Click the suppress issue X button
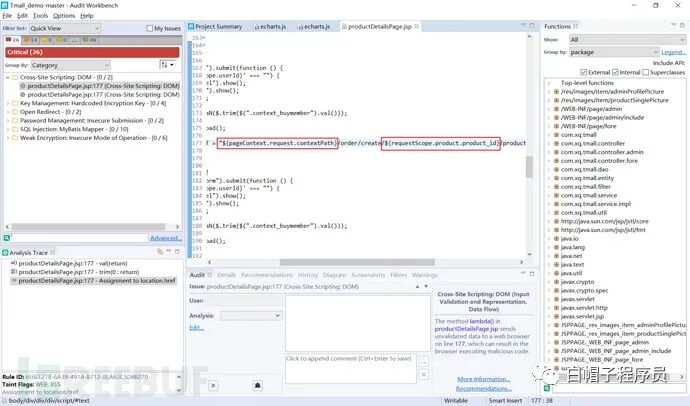This screenshot has height=406, width=690. 213,385
